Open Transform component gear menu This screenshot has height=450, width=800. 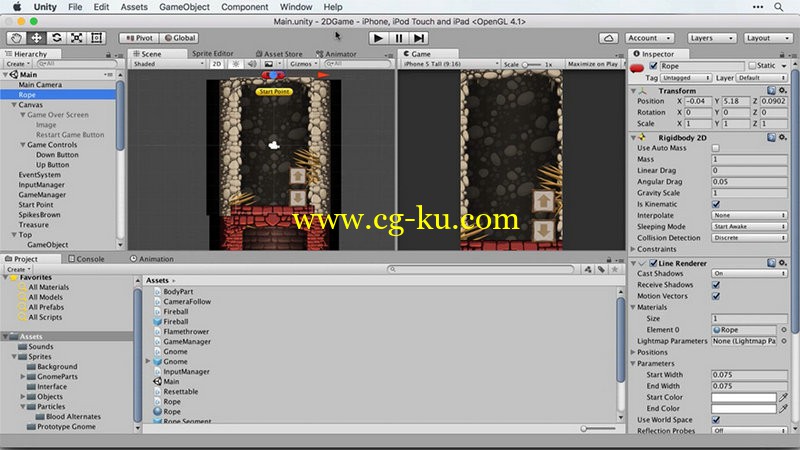783,90
